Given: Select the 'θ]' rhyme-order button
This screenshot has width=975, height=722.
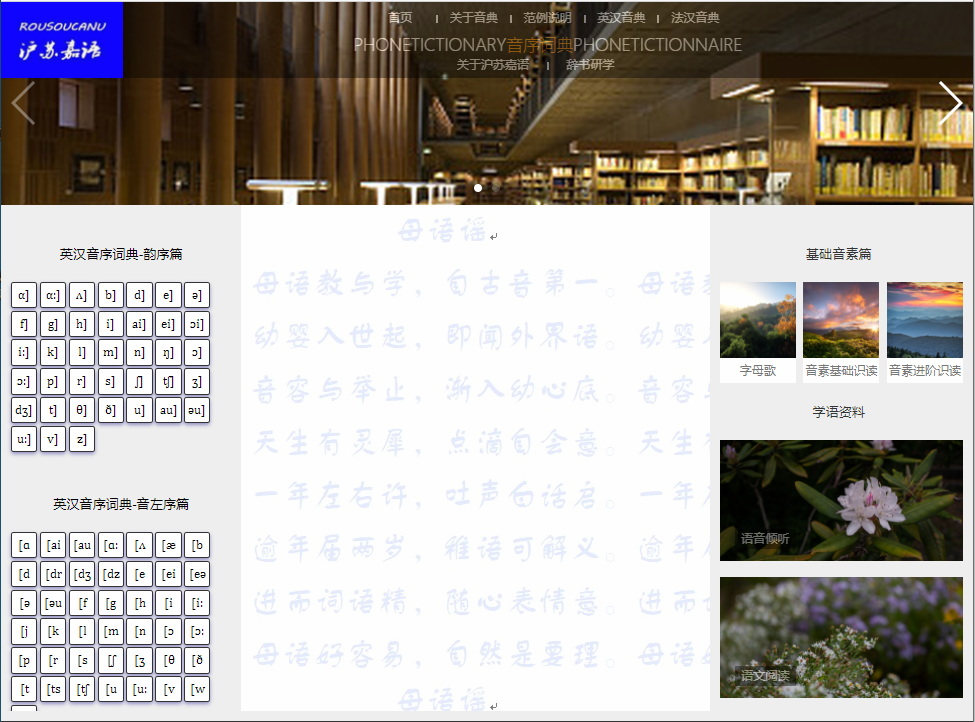Looking at the screenshot, I should [81, 410].
